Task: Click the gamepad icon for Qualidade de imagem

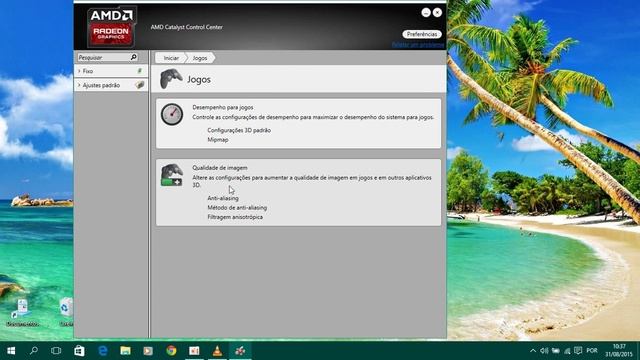Action: pyautogui.click(x=172, y=175)
